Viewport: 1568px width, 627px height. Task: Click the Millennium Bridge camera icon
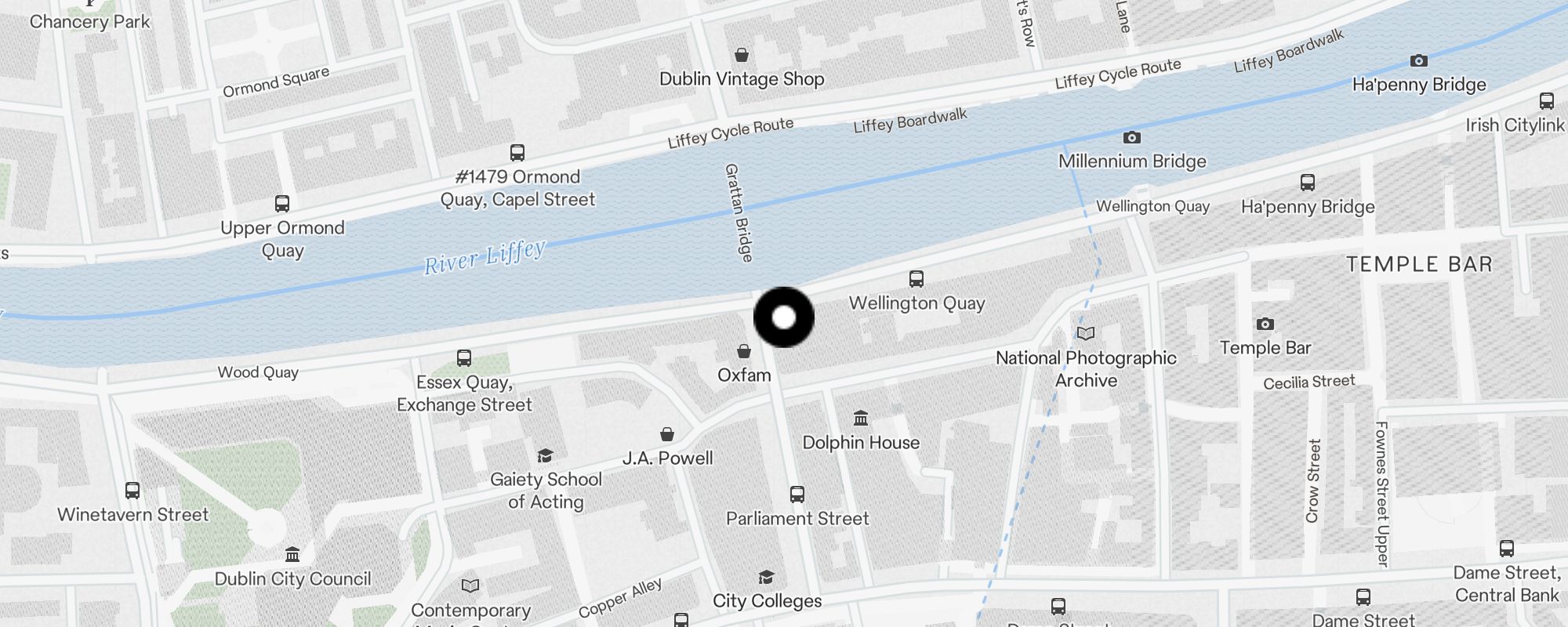tap(1132, 138)
